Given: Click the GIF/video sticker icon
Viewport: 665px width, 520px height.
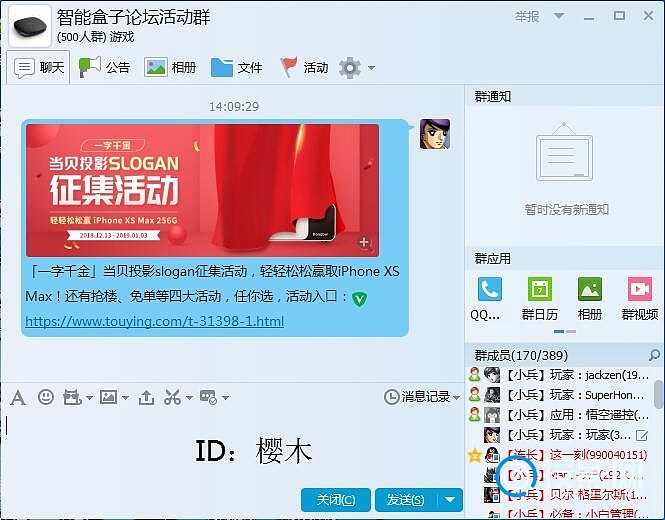Looking at the screenshot, I should pos(73,397).
